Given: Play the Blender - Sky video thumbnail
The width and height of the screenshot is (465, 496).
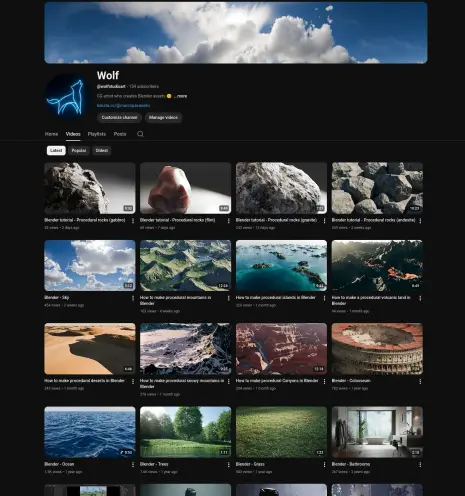Looking at the screenshot, I should (x=90, y=265).
